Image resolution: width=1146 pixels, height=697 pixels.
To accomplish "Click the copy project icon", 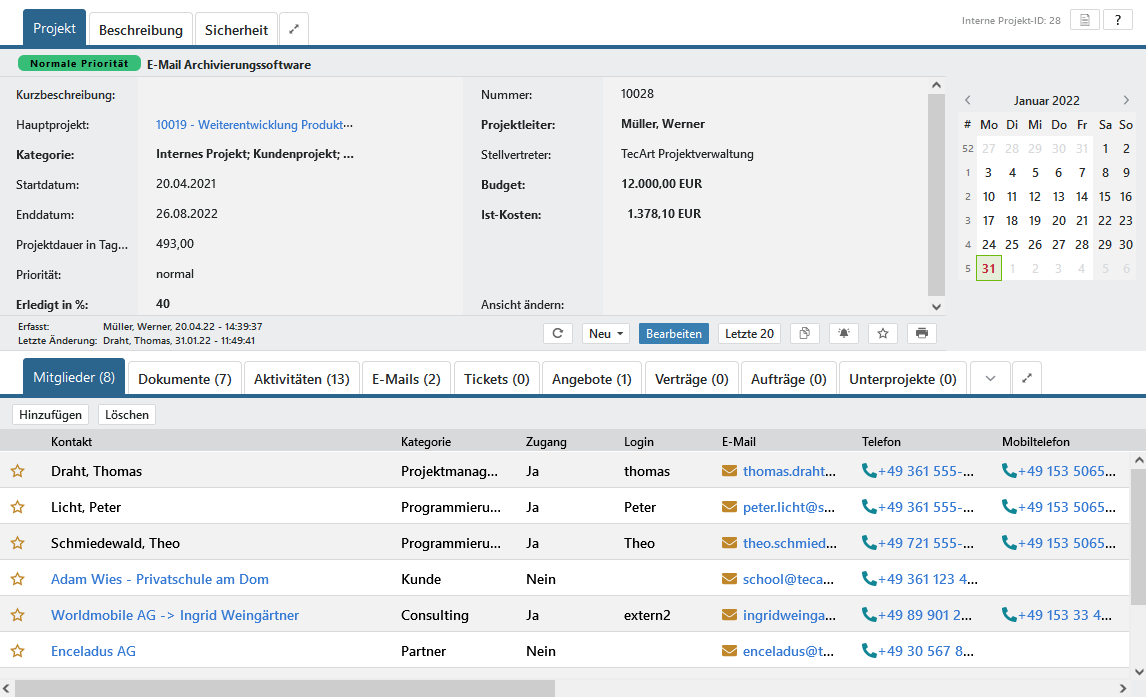I will point(805,334).
